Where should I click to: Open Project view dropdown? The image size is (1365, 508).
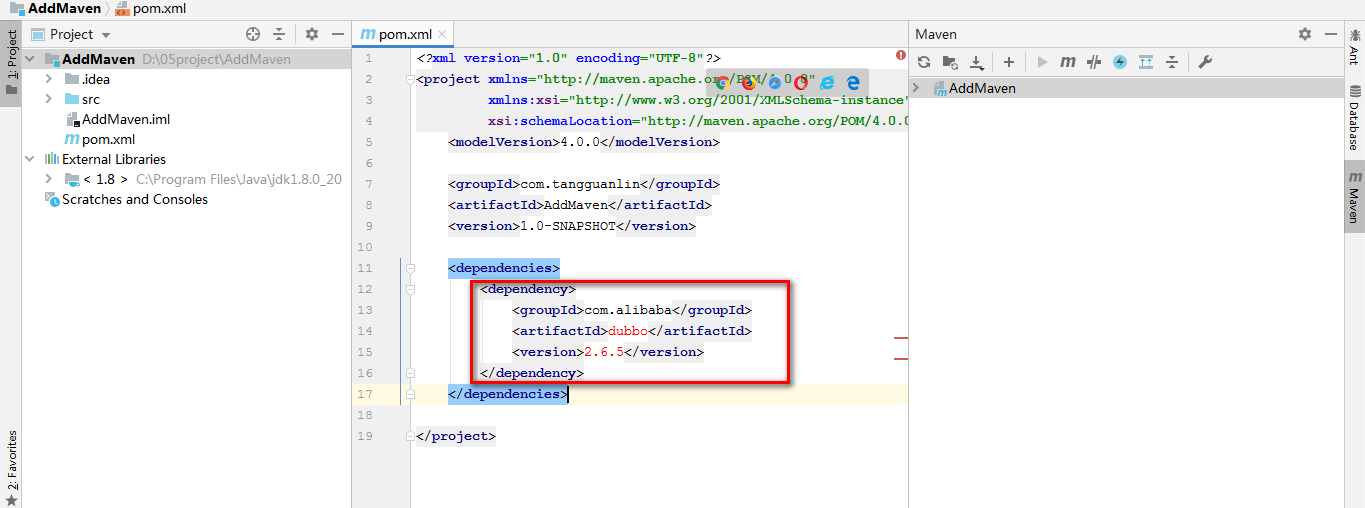70,34
